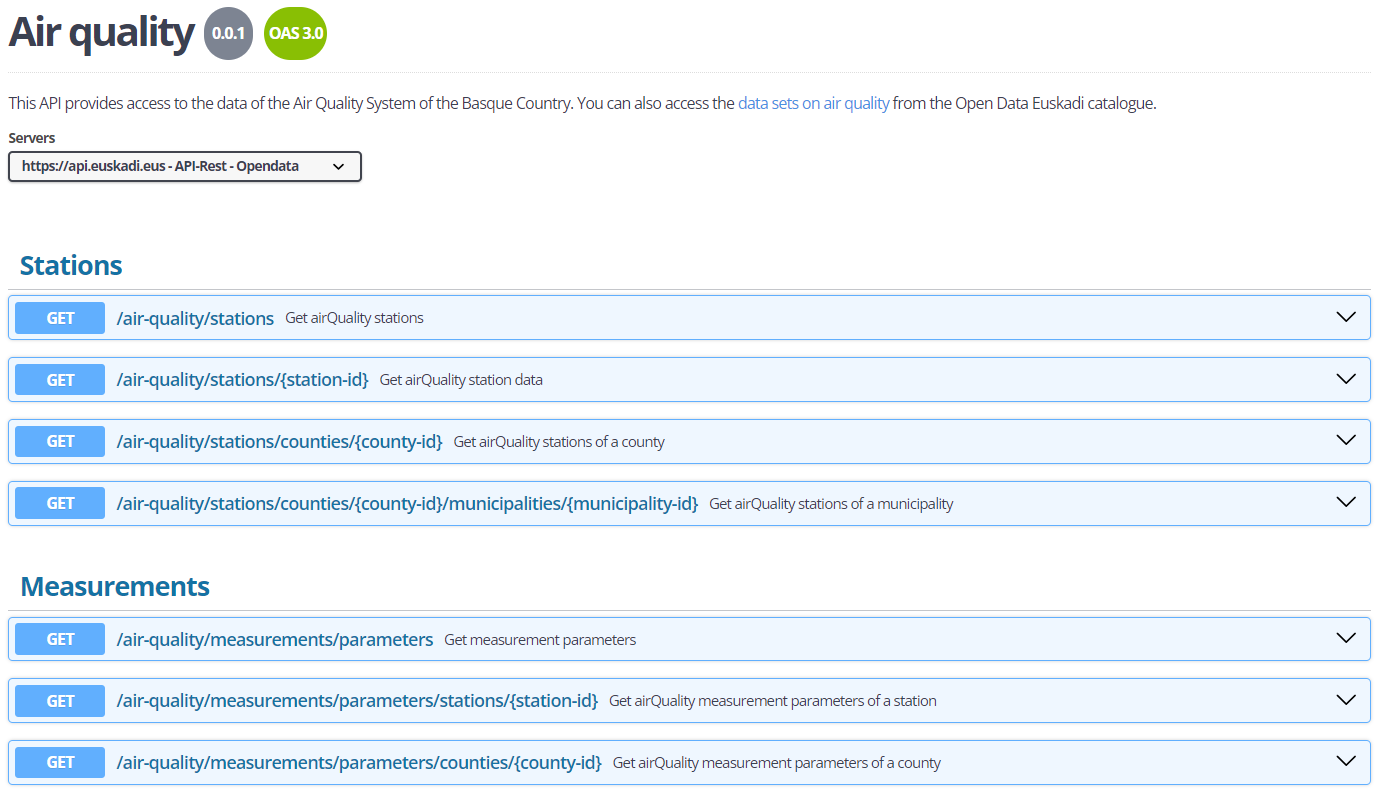Expand the chevron on the stations/{station-id} row
The height and width of the screenshot is (793, 1380).
(1346, 379)
